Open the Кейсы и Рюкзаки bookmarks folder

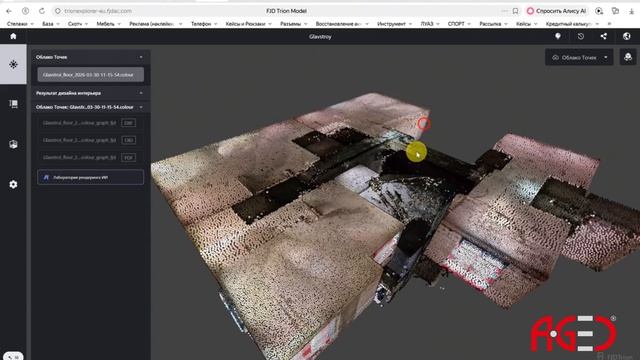tap(249, 24)
